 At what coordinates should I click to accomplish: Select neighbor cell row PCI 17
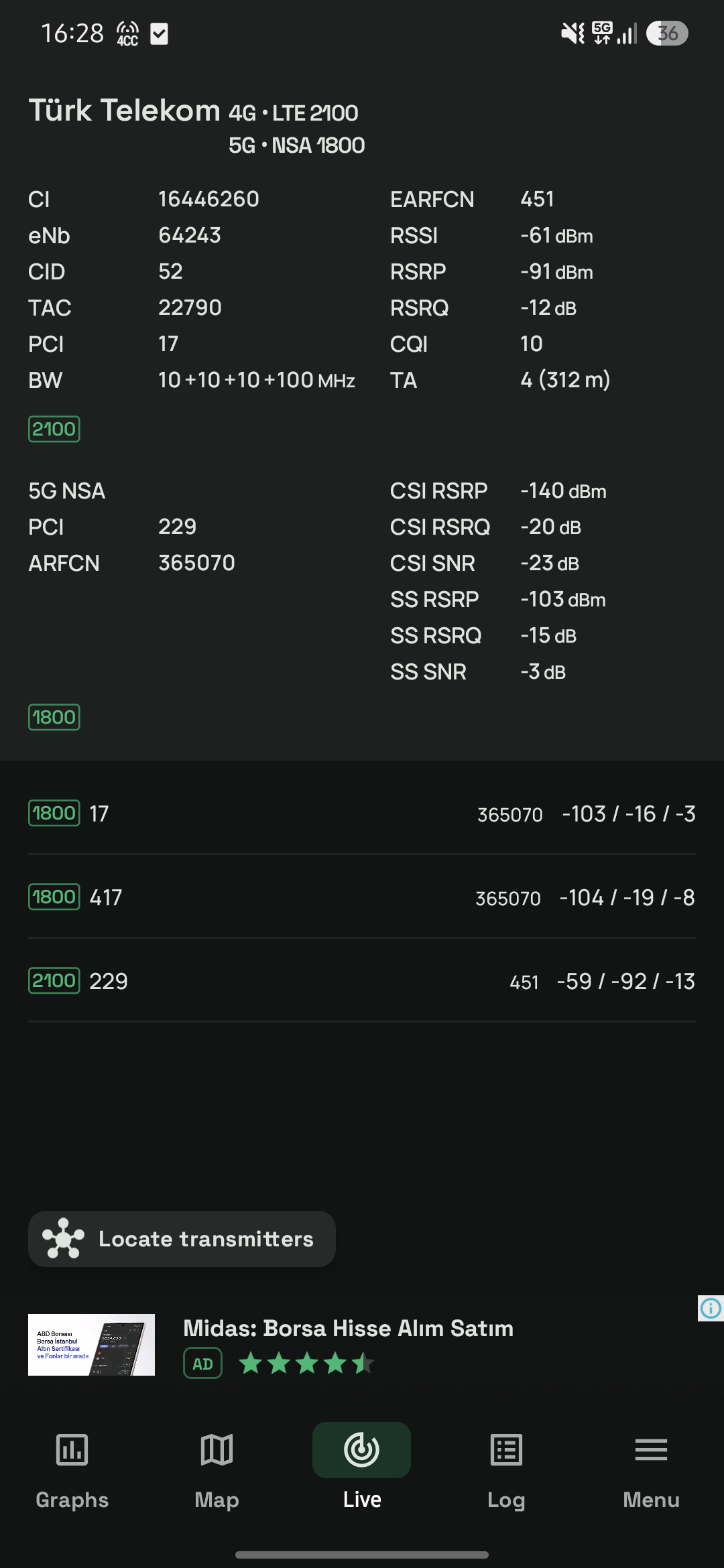pyautogui.click(x=362, y=813)
